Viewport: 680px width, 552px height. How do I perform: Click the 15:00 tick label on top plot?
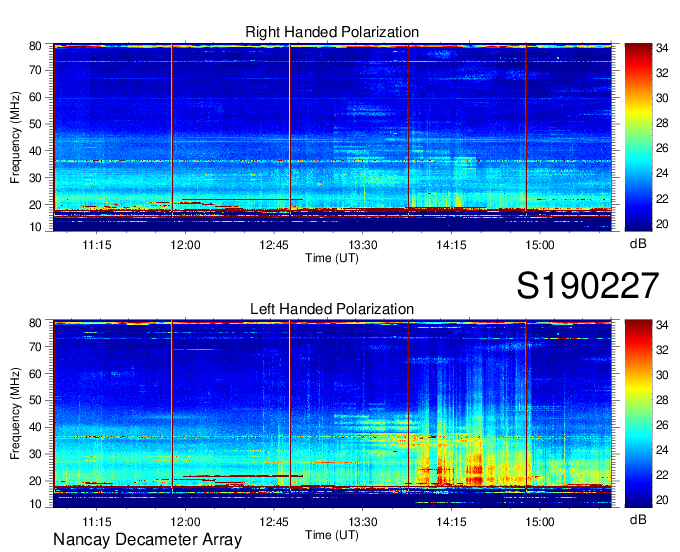[x=539, y=245]
